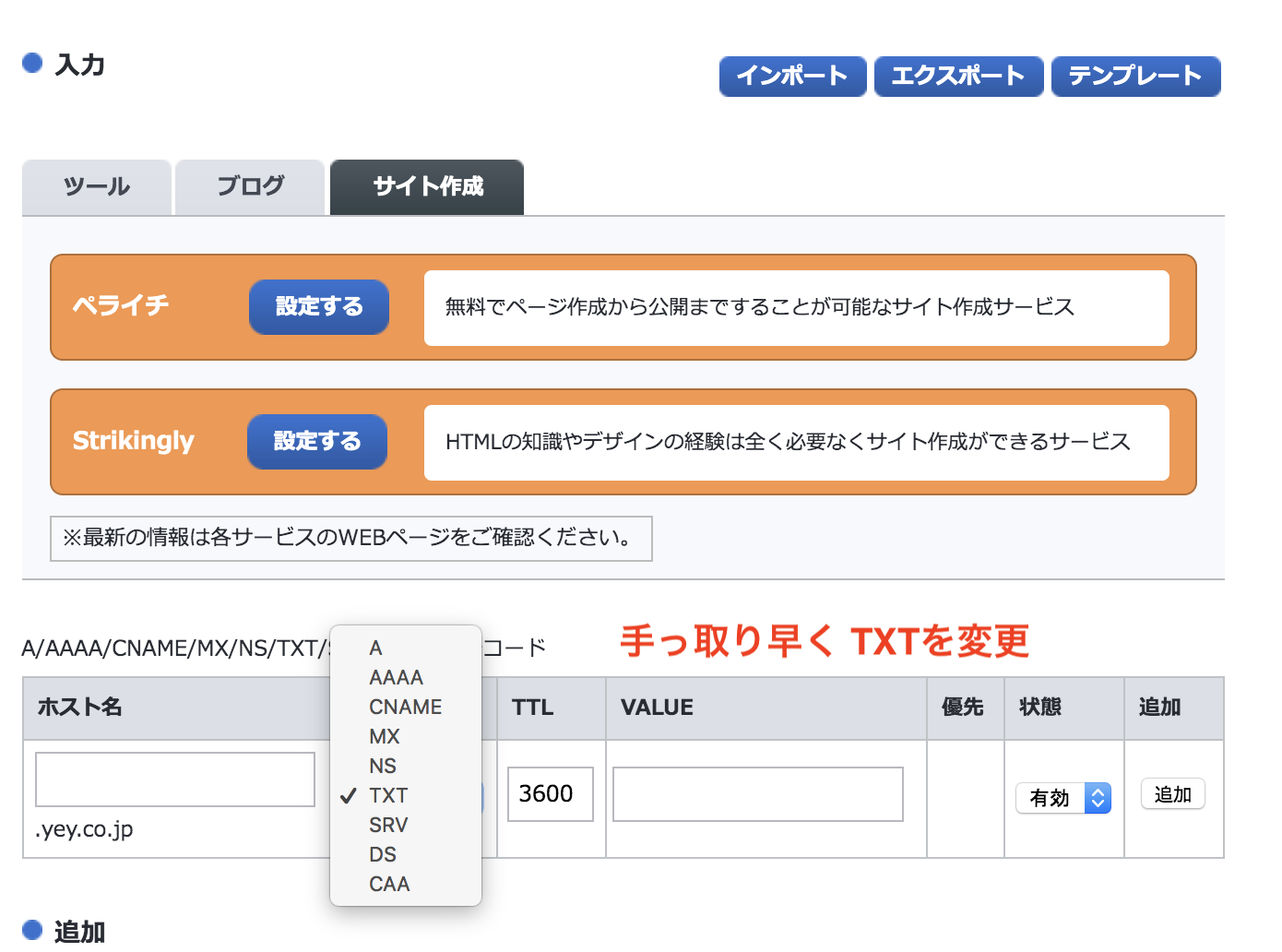Click the エクスポート button

(x=958, y=76)
